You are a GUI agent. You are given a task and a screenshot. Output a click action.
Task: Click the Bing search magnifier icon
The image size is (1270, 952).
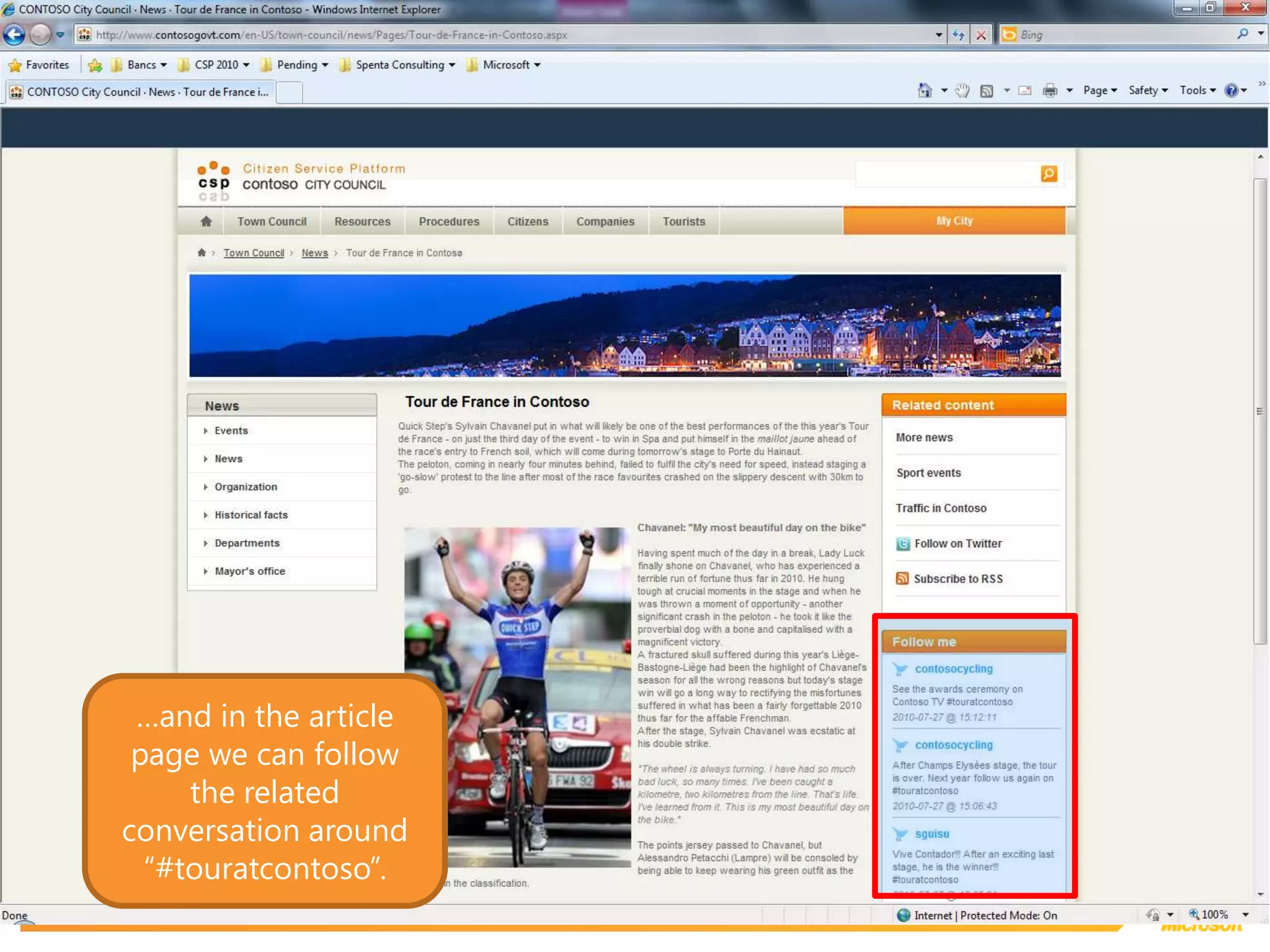click(x=1243, y=35)
